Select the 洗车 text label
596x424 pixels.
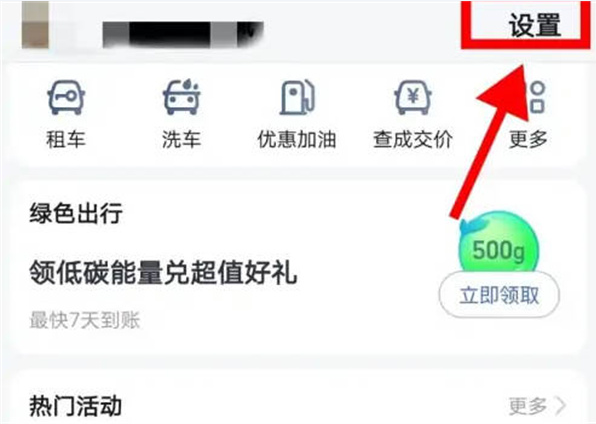point(181,139)
